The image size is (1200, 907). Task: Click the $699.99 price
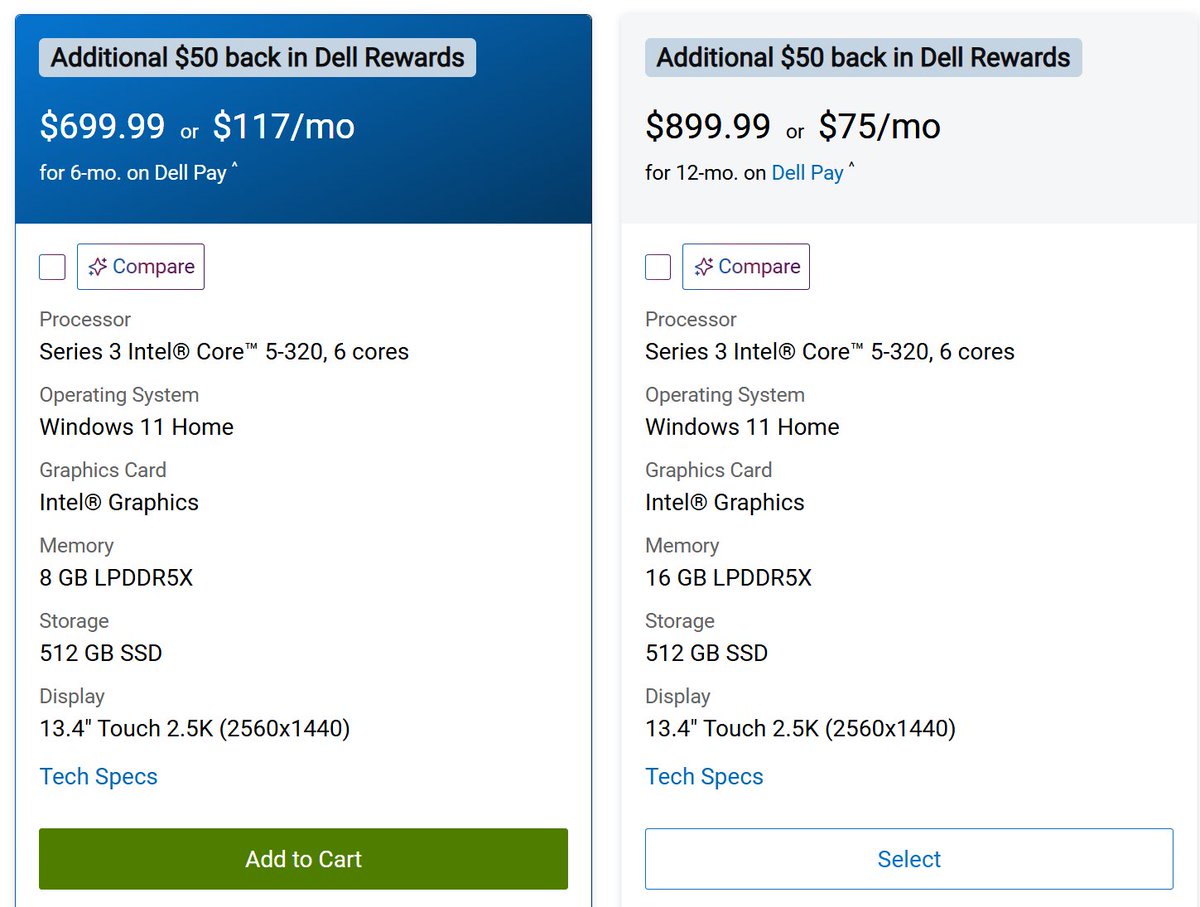[x=102, y=127]
